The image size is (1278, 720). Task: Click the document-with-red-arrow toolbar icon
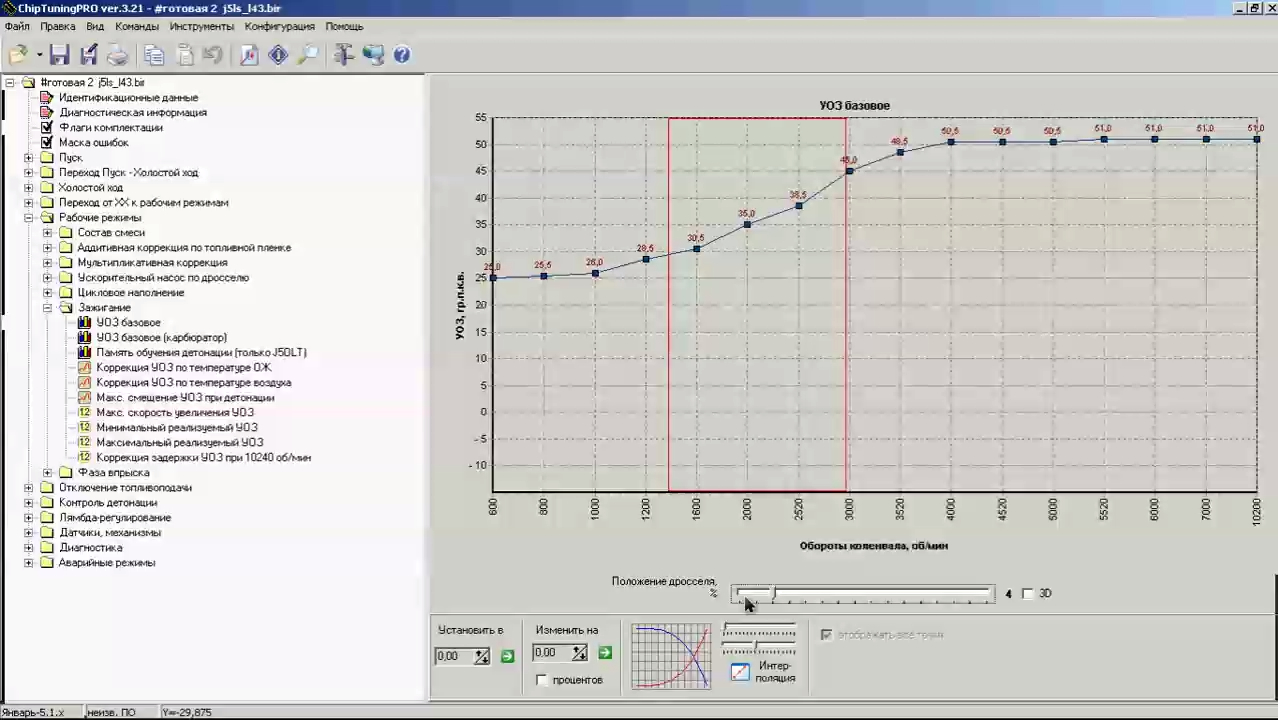(249, 55)
